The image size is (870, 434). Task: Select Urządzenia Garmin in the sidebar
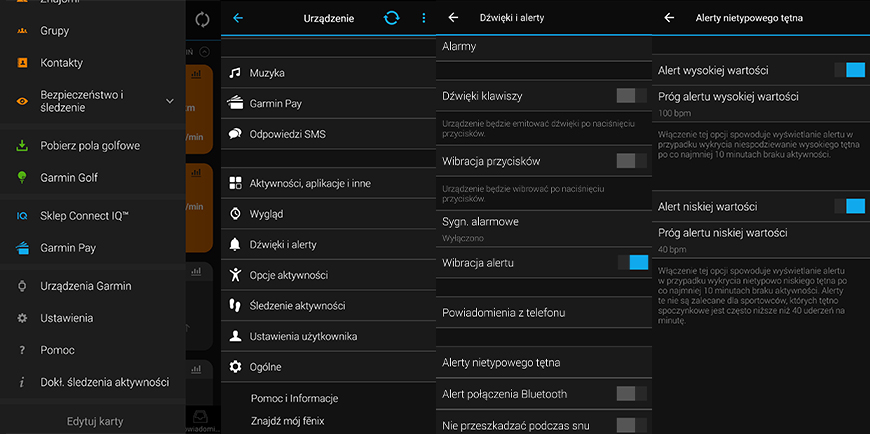[x=93, y=286]
